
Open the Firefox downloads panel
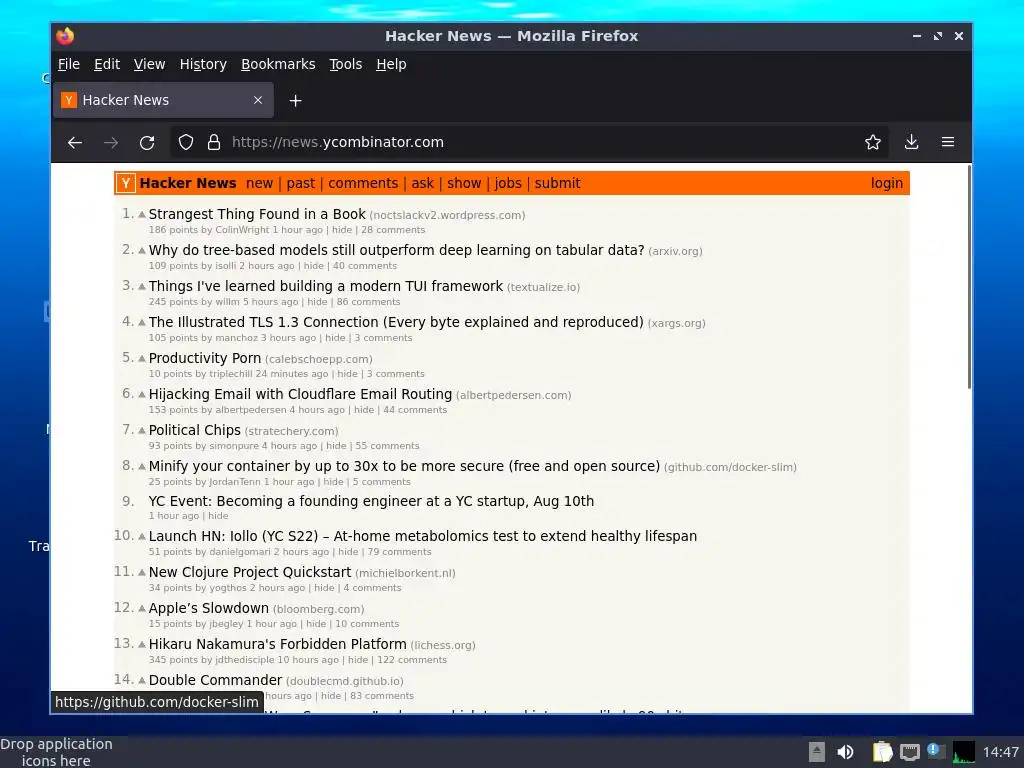911,142
